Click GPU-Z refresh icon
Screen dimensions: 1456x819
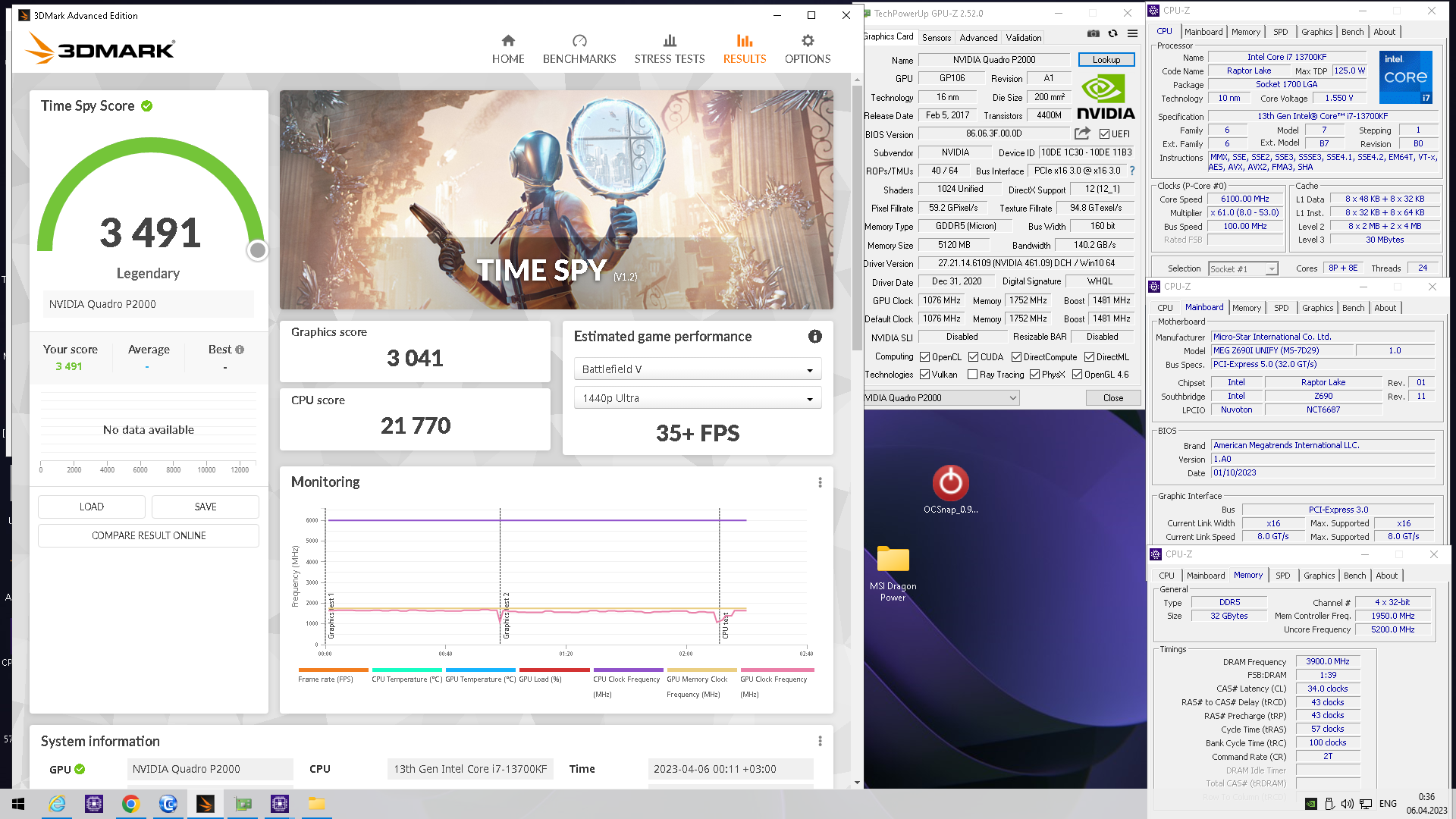1112,33
